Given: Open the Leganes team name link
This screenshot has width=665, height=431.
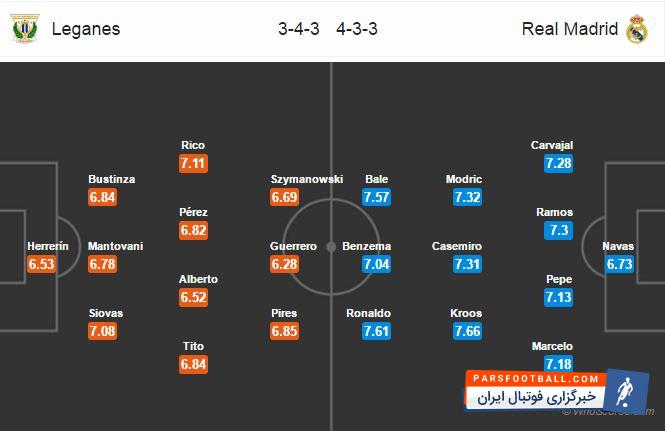Looking at the screenshot, I should [x=88, y=29].
